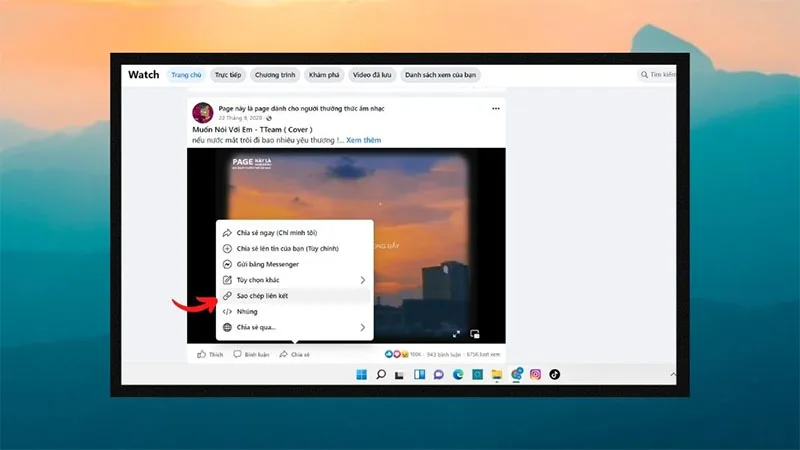
Task: Show hidden tray icons chevron
Action: click(x=673, y=374)
